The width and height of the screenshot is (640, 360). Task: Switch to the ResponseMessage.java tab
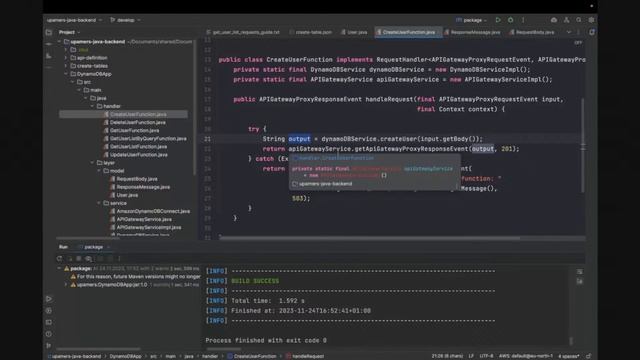[x=472, y=32]
